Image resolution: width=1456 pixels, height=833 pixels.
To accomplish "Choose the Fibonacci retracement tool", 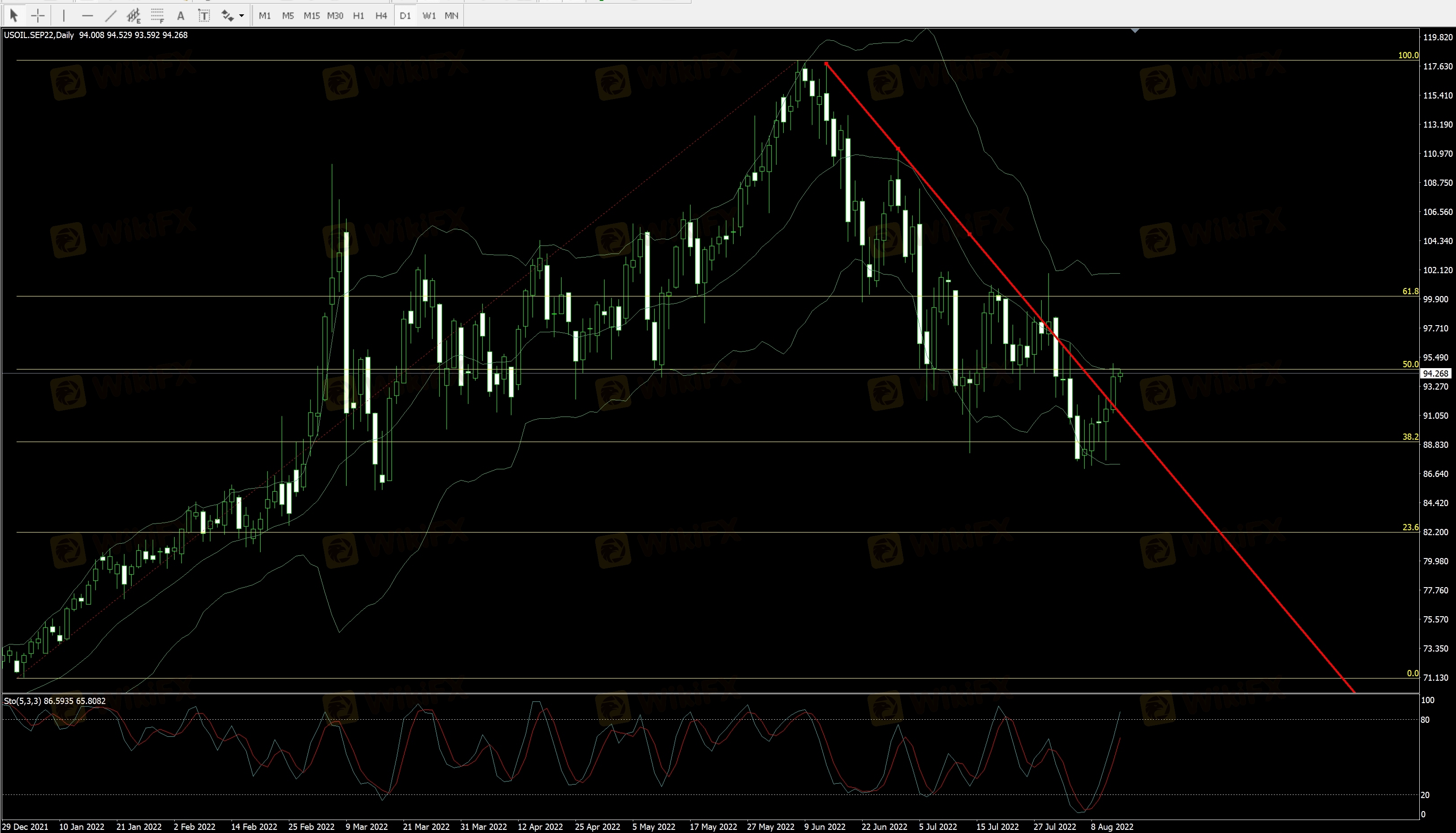I will [x=157, y=15].
